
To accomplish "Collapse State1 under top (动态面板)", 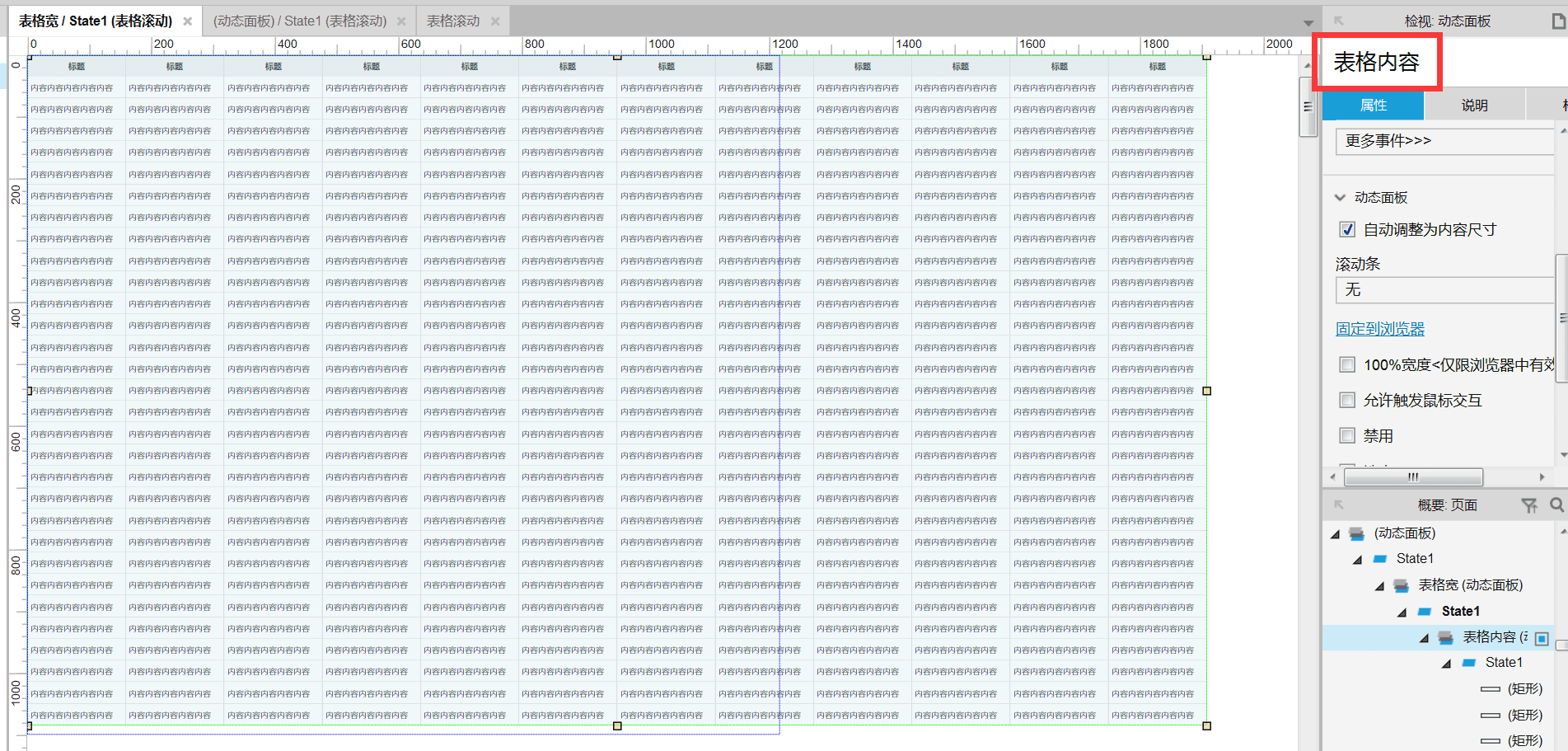I will click(1358, 560).
